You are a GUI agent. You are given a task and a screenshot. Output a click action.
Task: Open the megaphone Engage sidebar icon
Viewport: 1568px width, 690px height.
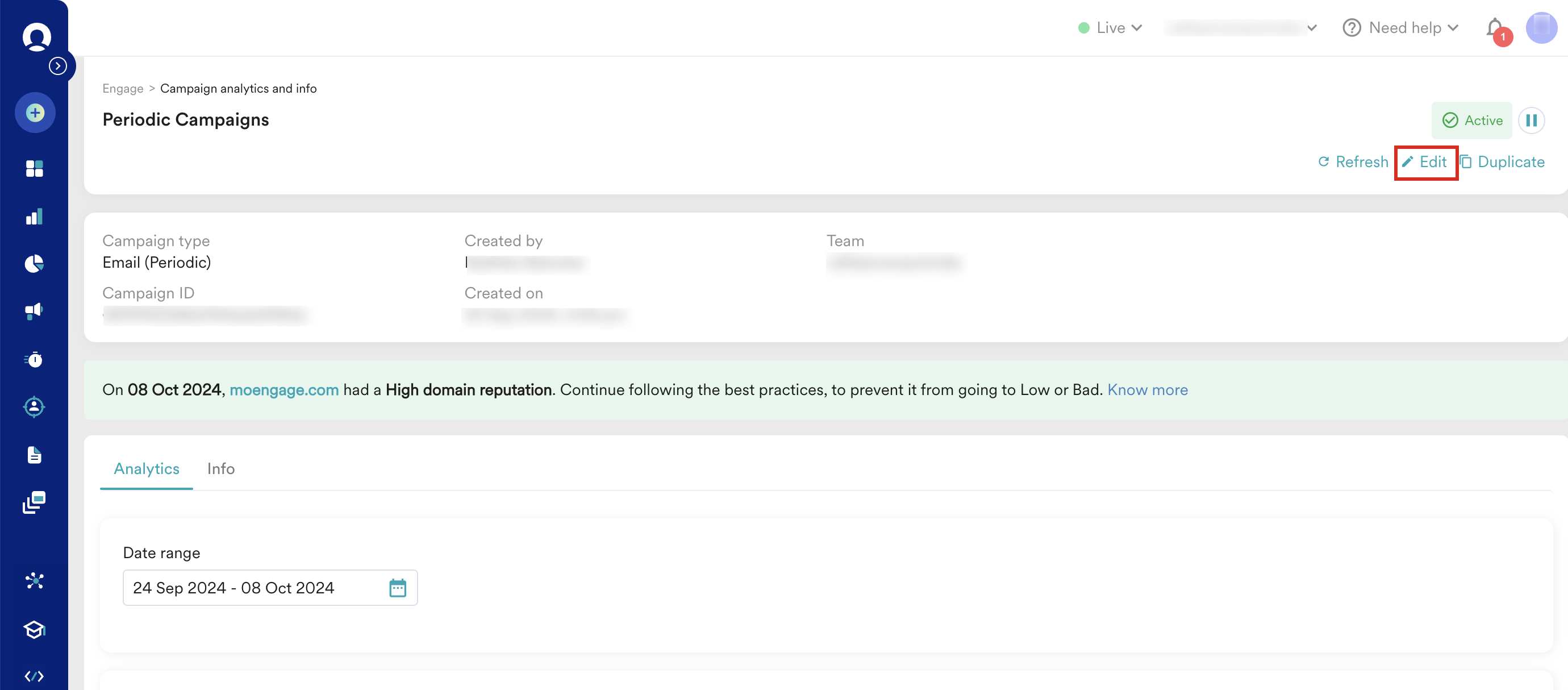point(35,311)
